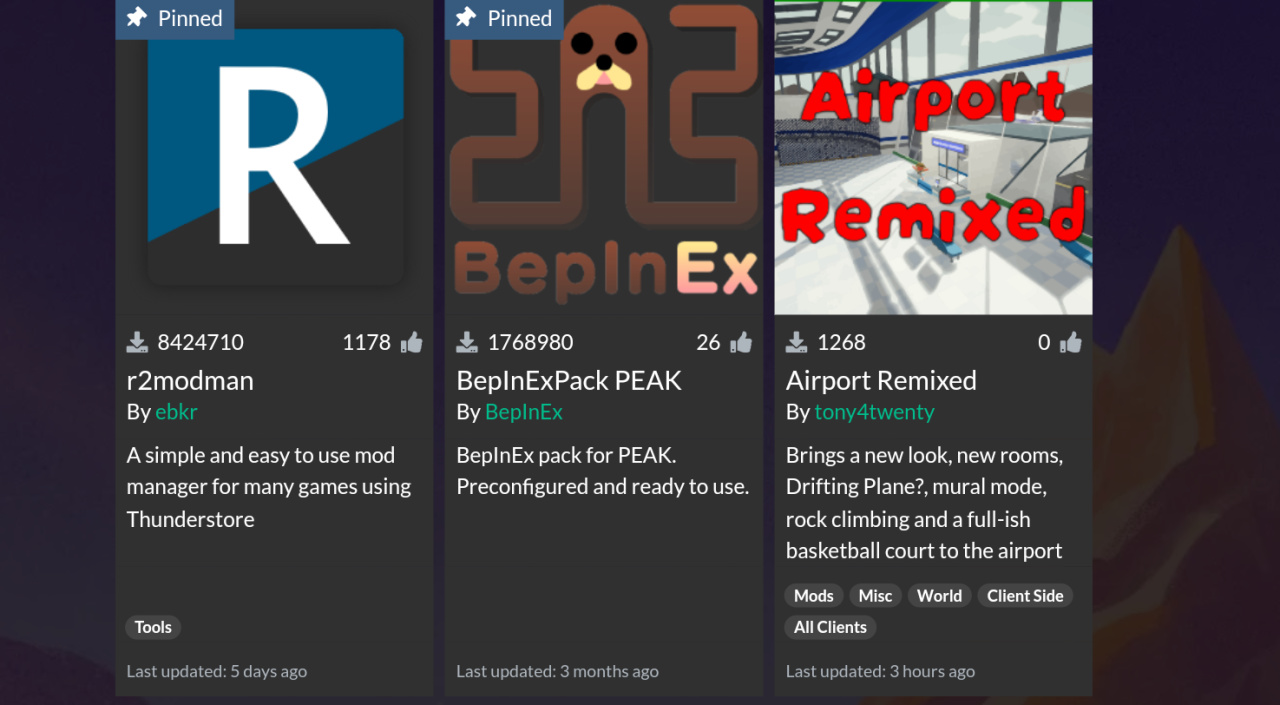Visit author ebkr's profile

point(177,411)
